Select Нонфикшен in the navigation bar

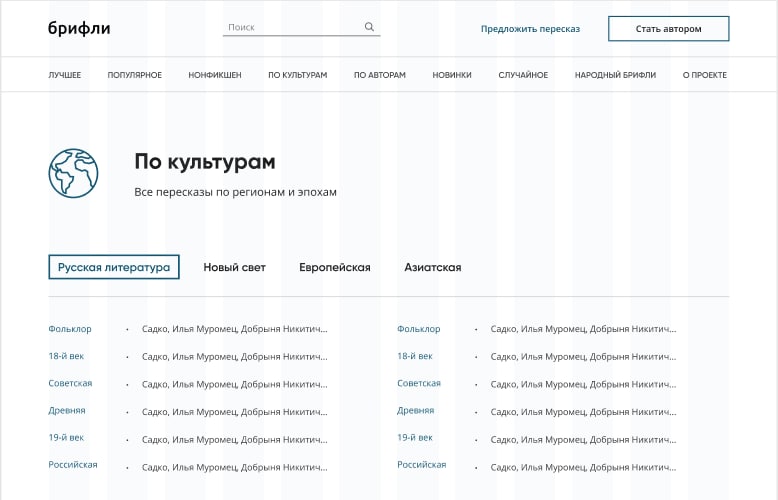click(215, 75)
